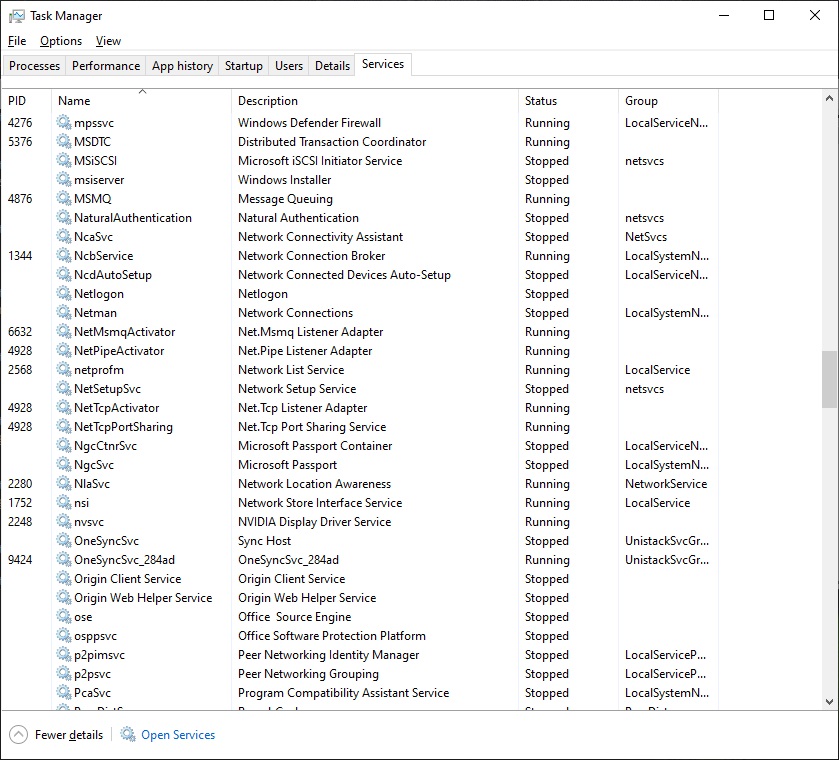Sort services by PID column header
The image size is (839, 760).
26,101
